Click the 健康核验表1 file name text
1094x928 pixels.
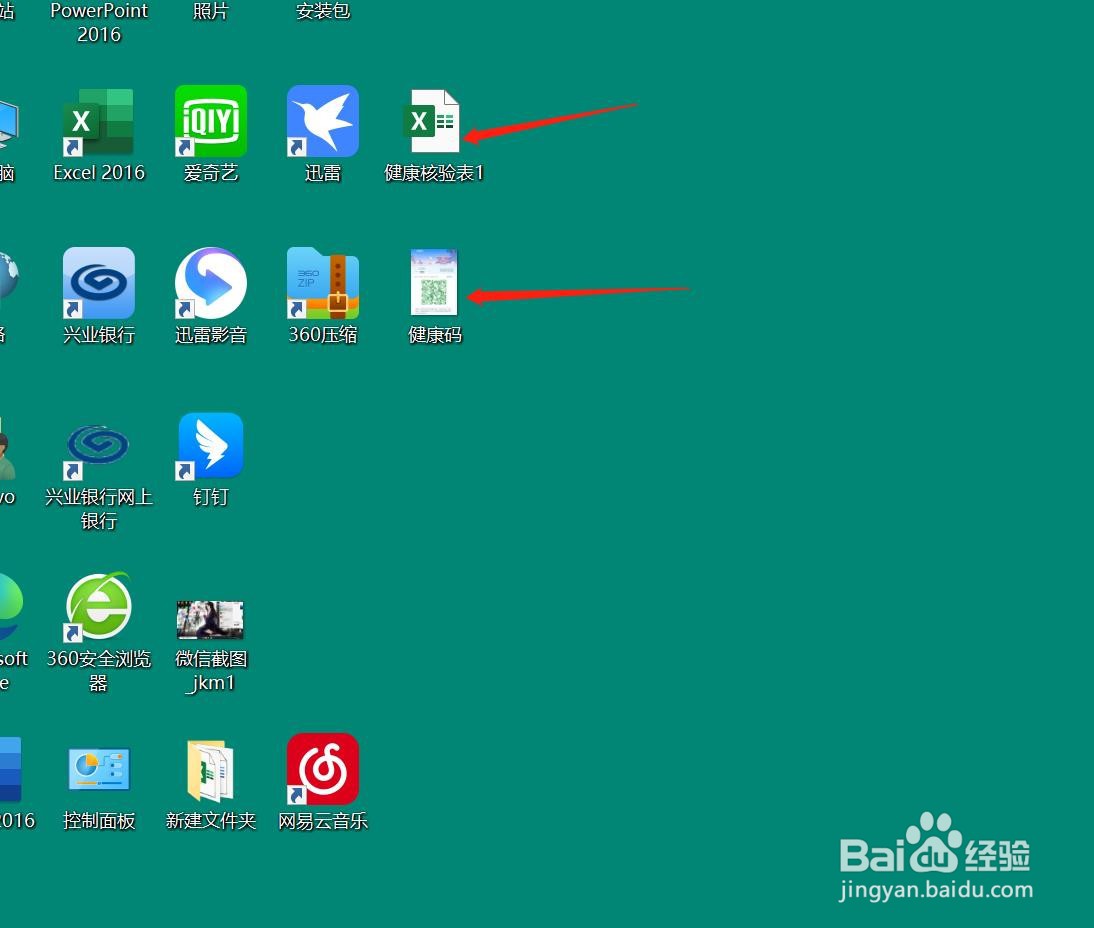coord(434,172)
